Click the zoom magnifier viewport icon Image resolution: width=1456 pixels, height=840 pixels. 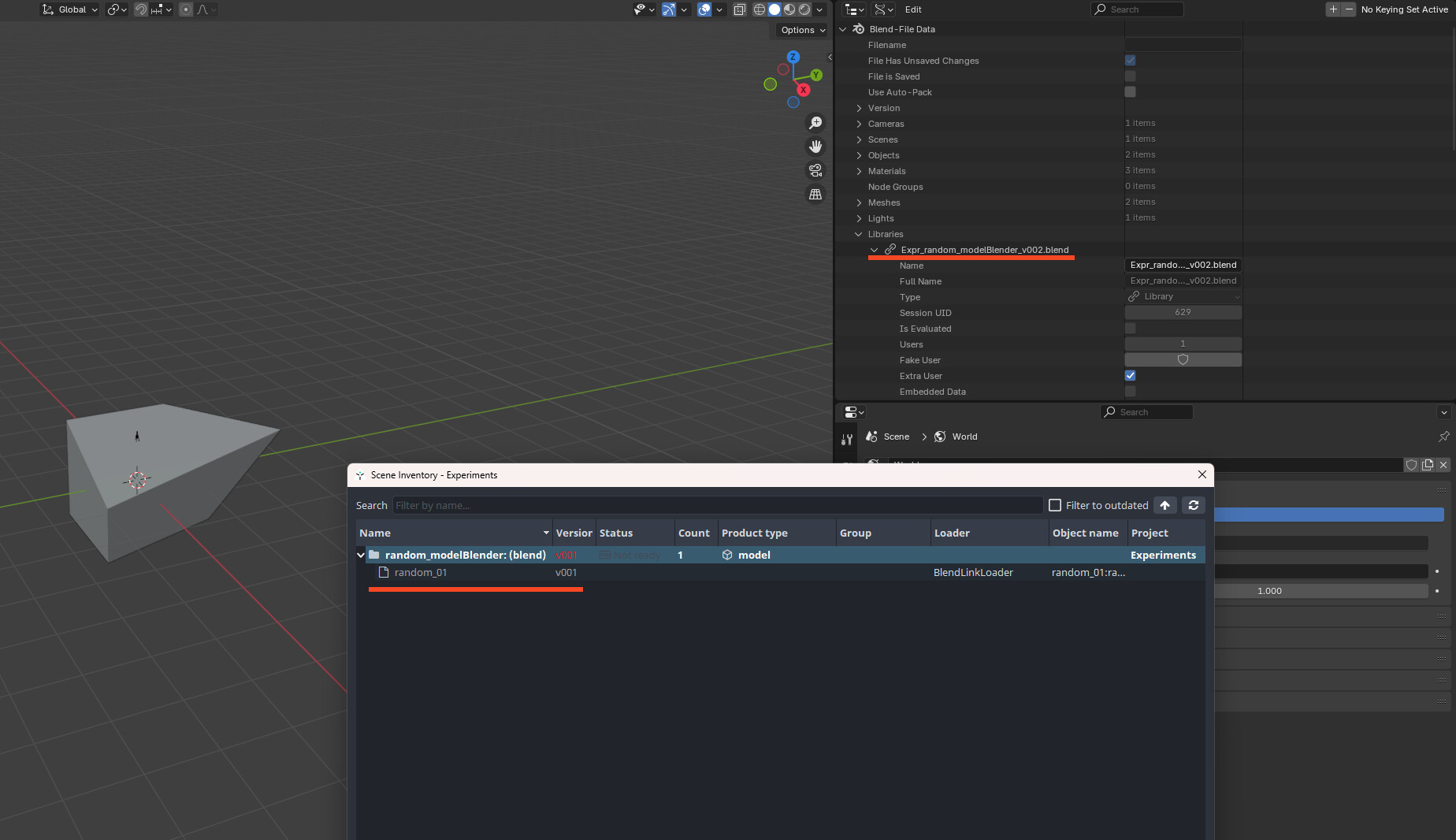[x=815, y=123]
